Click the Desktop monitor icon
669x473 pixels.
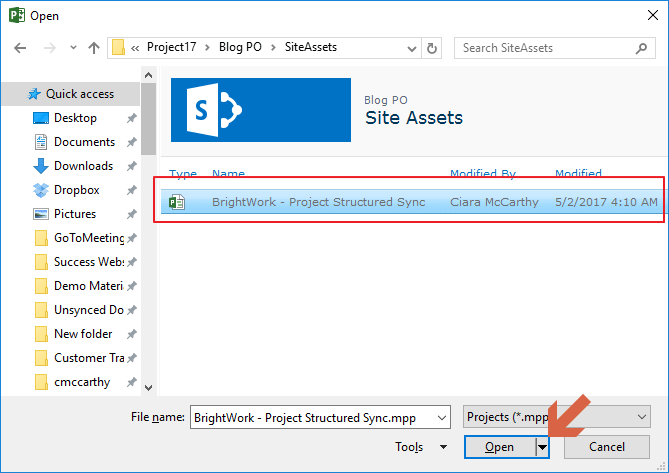pos(41,118)
